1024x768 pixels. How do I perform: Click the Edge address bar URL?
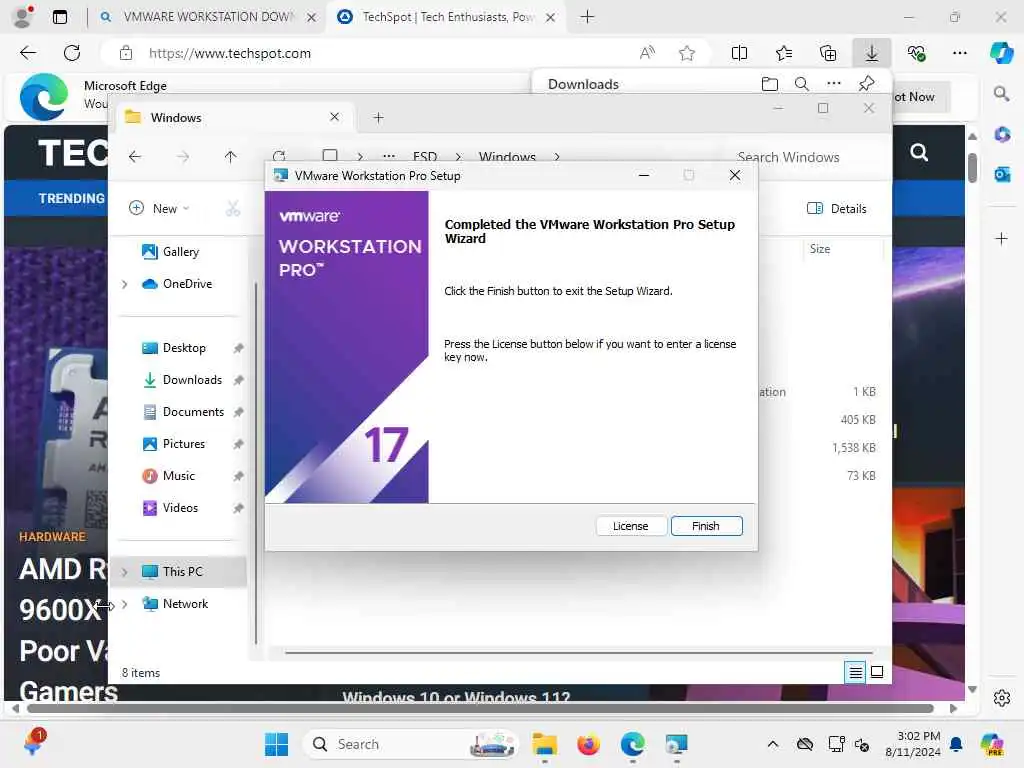(x=229, y=54)
